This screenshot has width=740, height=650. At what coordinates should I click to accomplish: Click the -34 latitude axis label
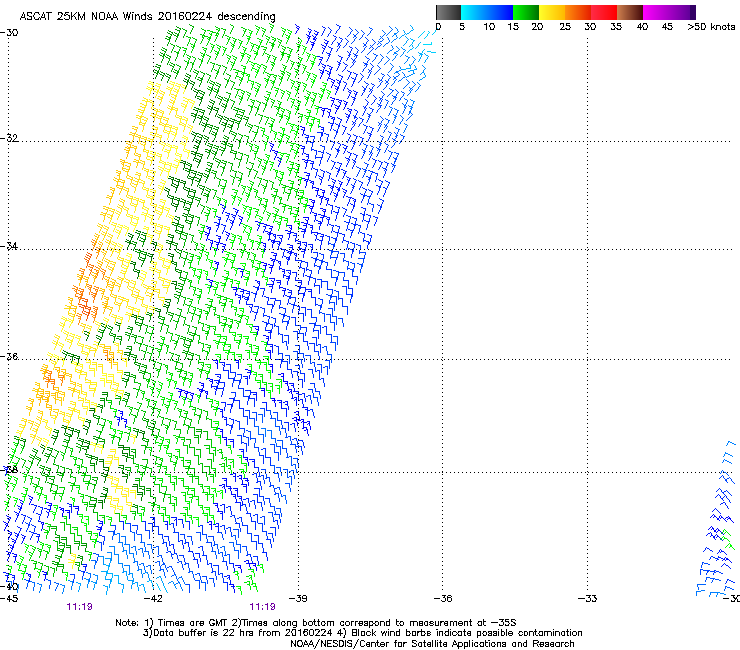coord(9,246)
